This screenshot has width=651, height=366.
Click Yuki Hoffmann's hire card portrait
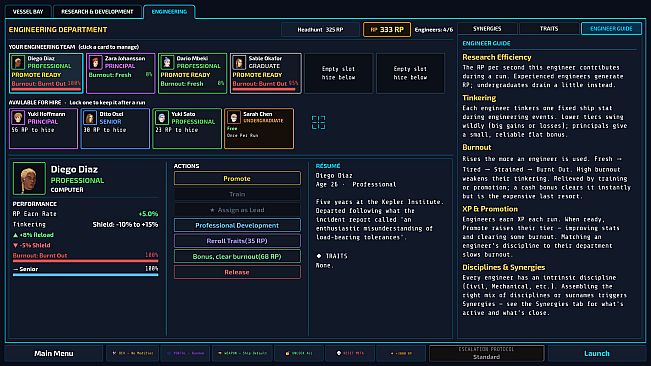pyautogui.click(x=18, y=118)
